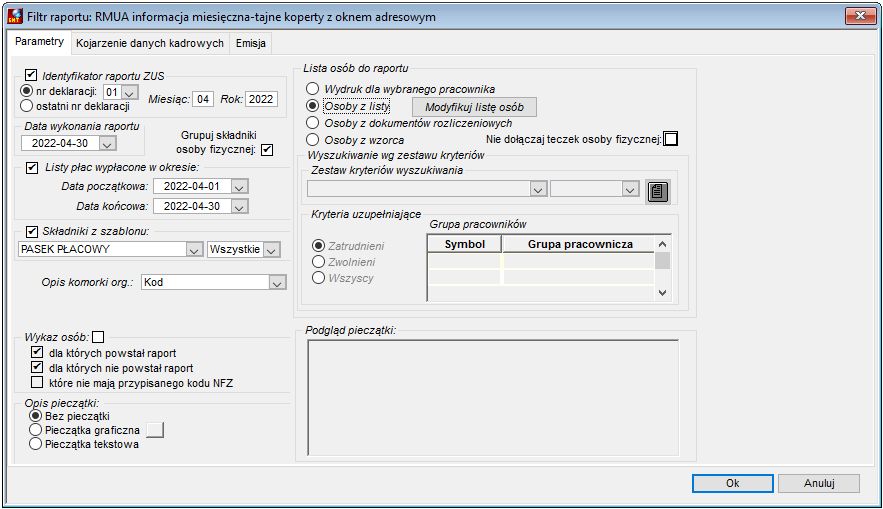
Task: Click inside the Podgląd pieczątki preview area
Action: [493, 398]
